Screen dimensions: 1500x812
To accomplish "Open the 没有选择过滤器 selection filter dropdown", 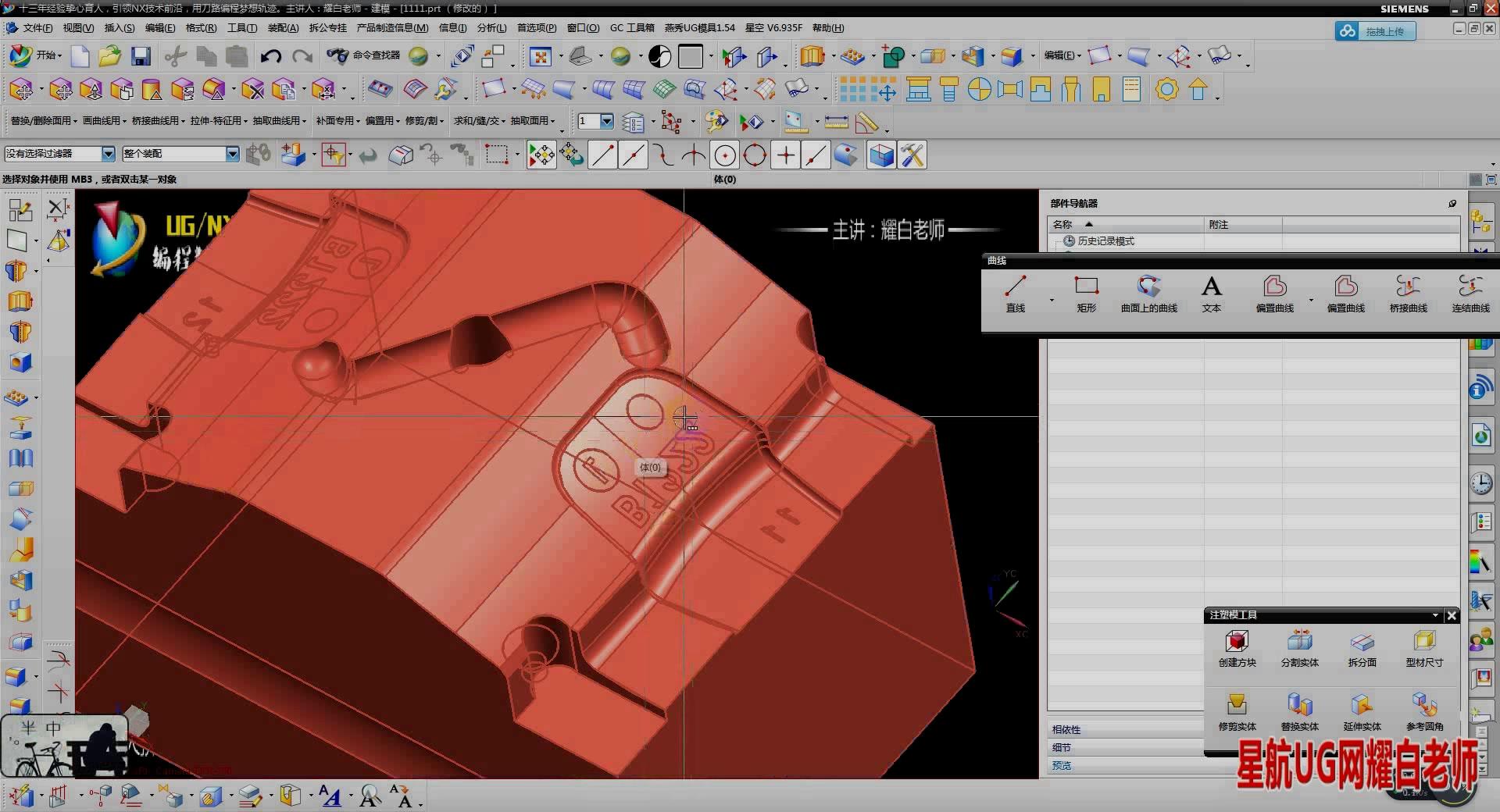I will click(108, 155).
